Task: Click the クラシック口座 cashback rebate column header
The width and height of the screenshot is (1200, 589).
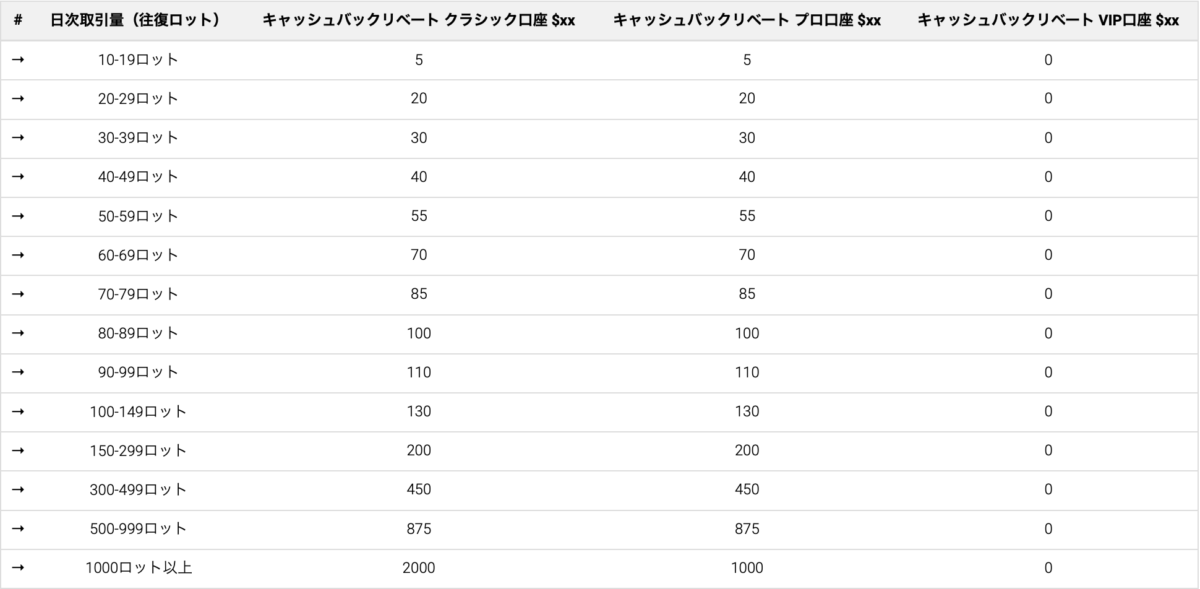Action: [418, 21]
